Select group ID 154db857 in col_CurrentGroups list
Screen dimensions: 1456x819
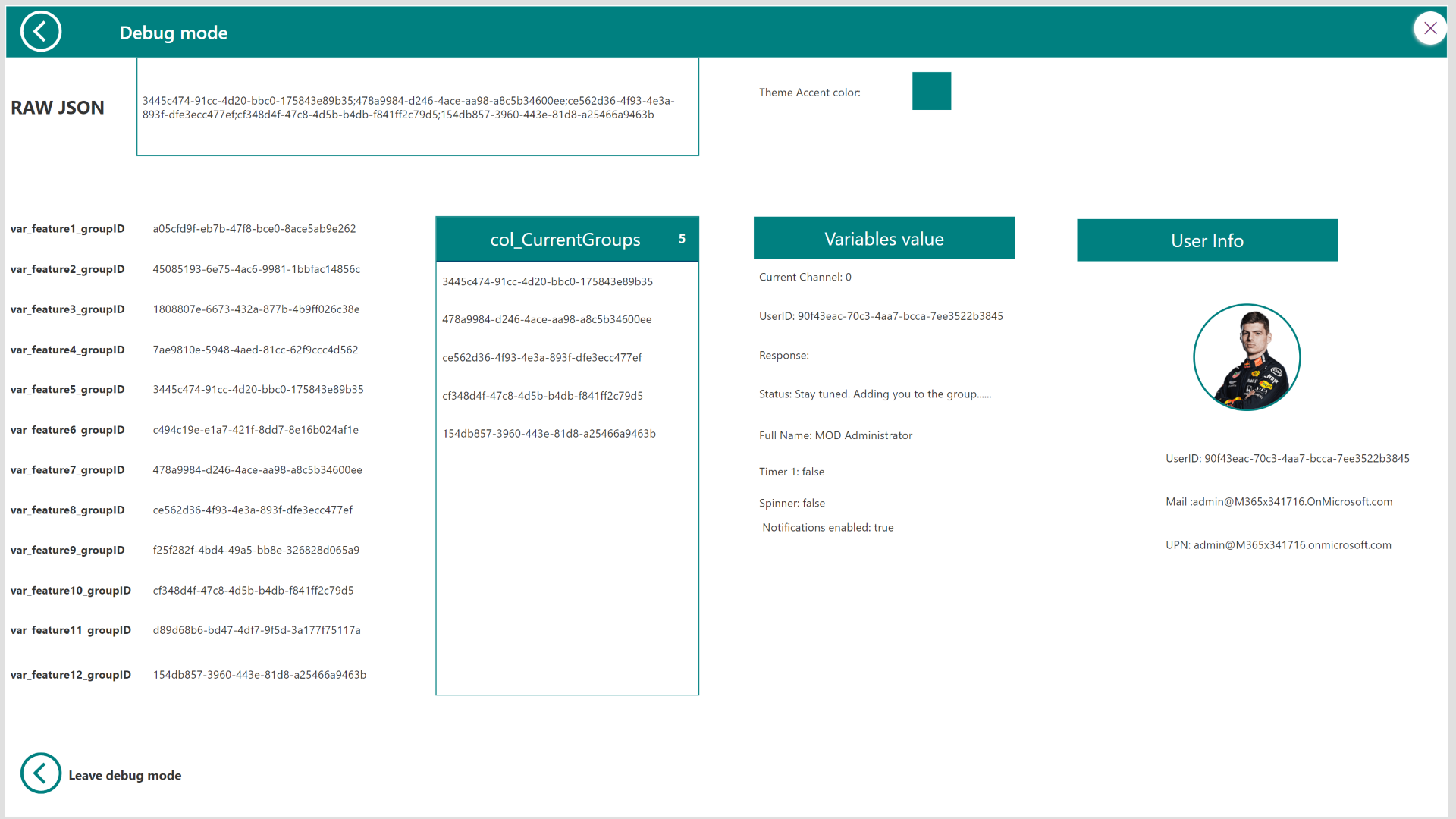(549, 434)
